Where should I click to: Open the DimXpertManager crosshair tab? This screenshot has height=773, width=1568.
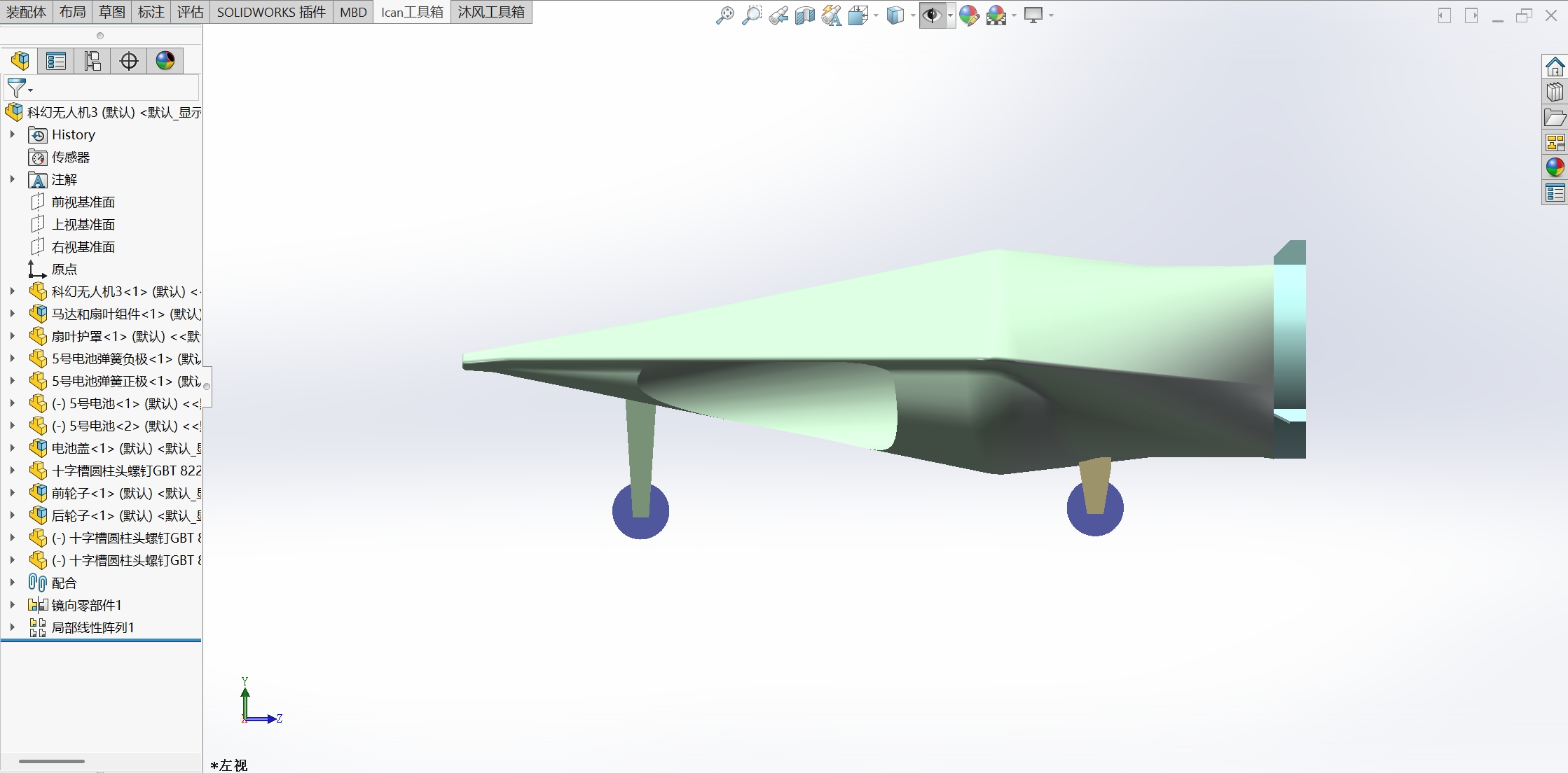(x=129, y=61)
